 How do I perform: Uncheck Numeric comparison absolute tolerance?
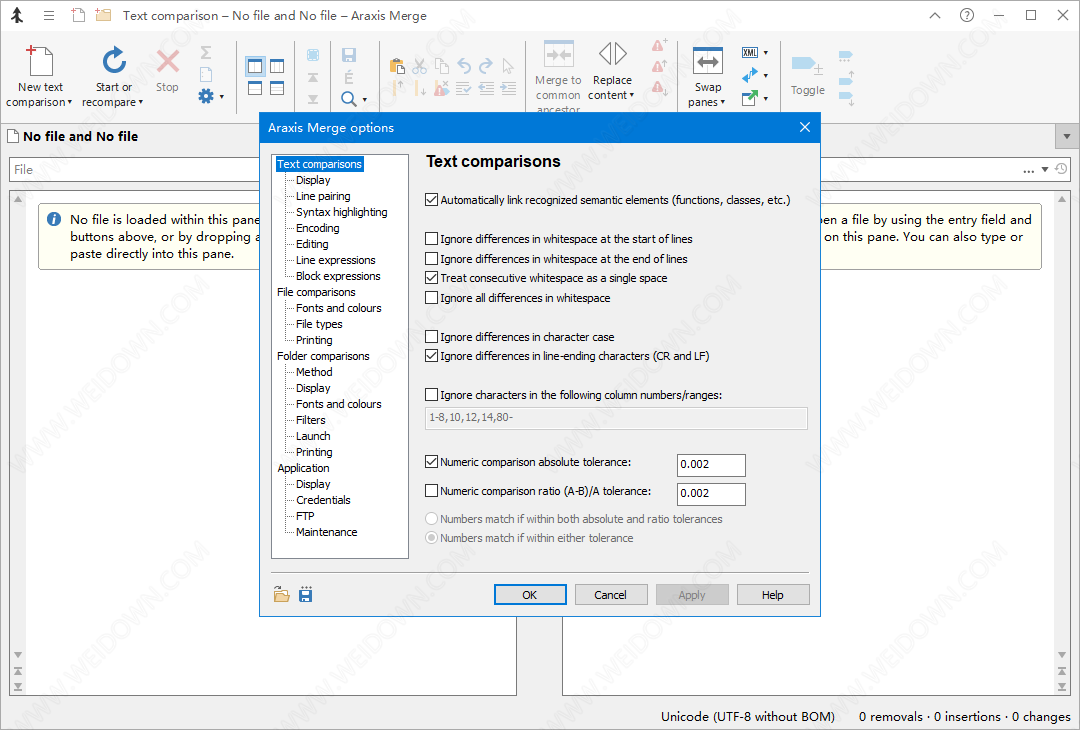pyautogui.click(x=431, y=461)
